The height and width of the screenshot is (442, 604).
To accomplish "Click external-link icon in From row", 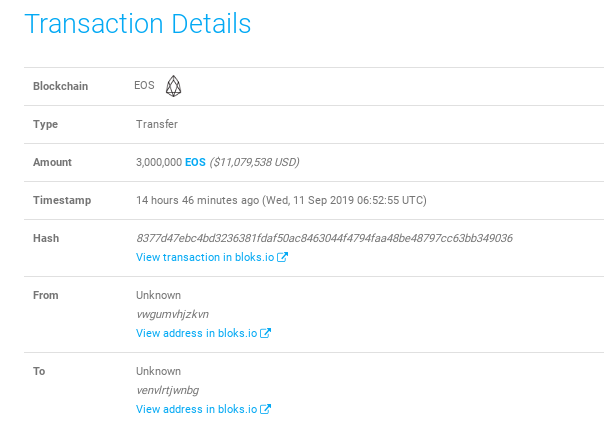I will [265, 333].
